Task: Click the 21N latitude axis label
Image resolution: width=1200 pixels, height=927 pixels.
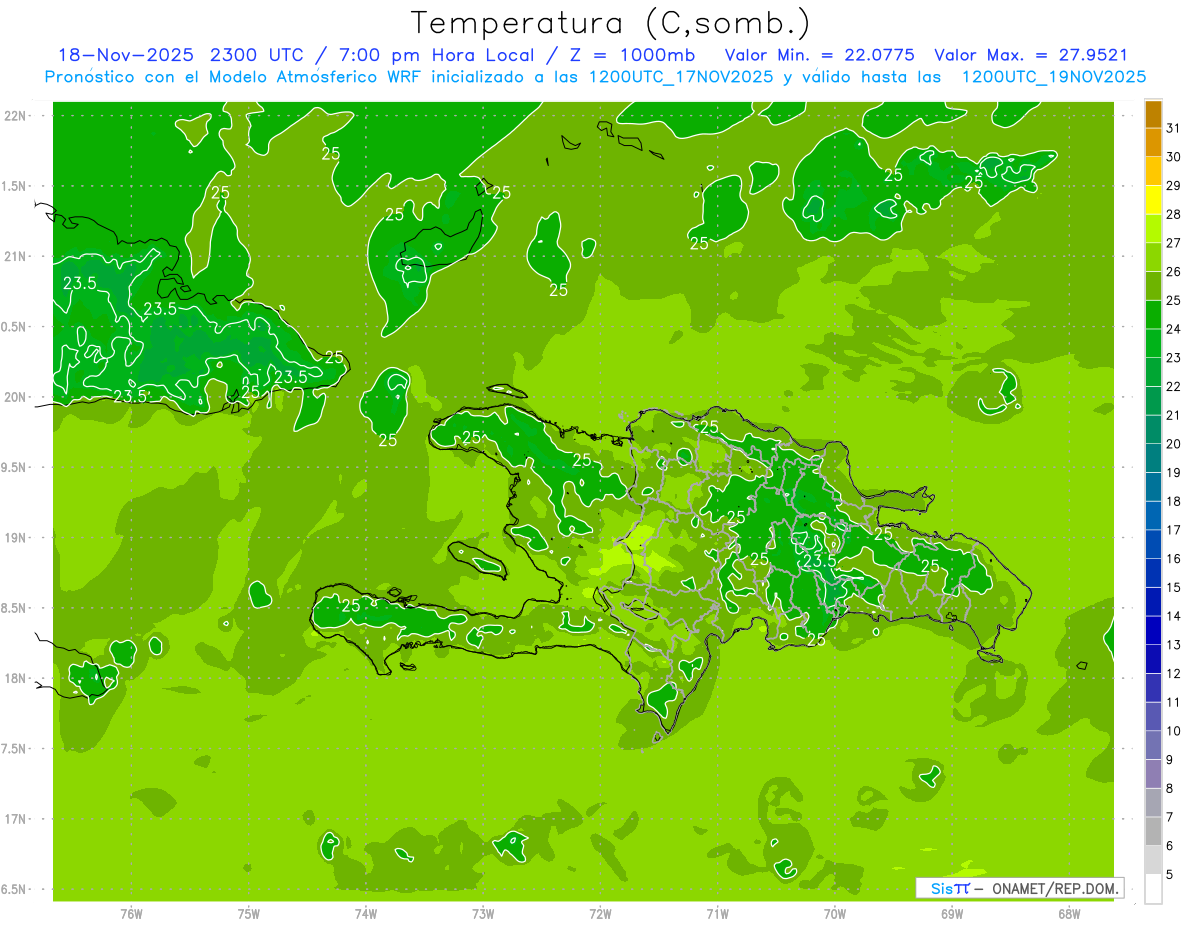Action: pos(16,256)
